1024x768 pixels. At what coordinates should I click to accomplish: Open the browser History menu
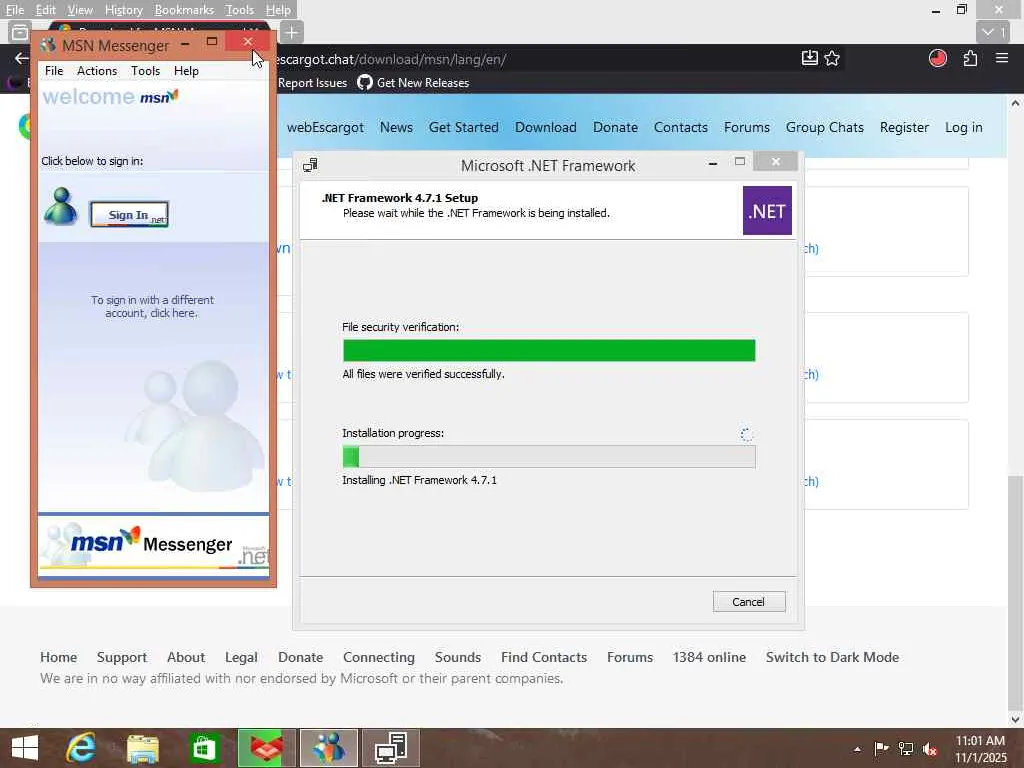point(123,10)
